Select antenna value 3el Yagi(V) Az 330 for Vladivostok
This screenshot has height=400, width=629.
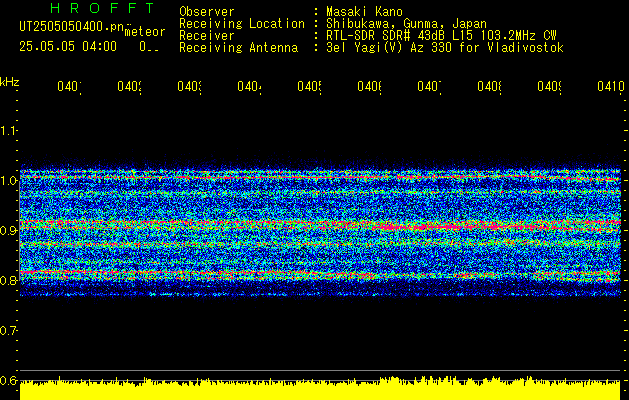[x=445, y=48]
